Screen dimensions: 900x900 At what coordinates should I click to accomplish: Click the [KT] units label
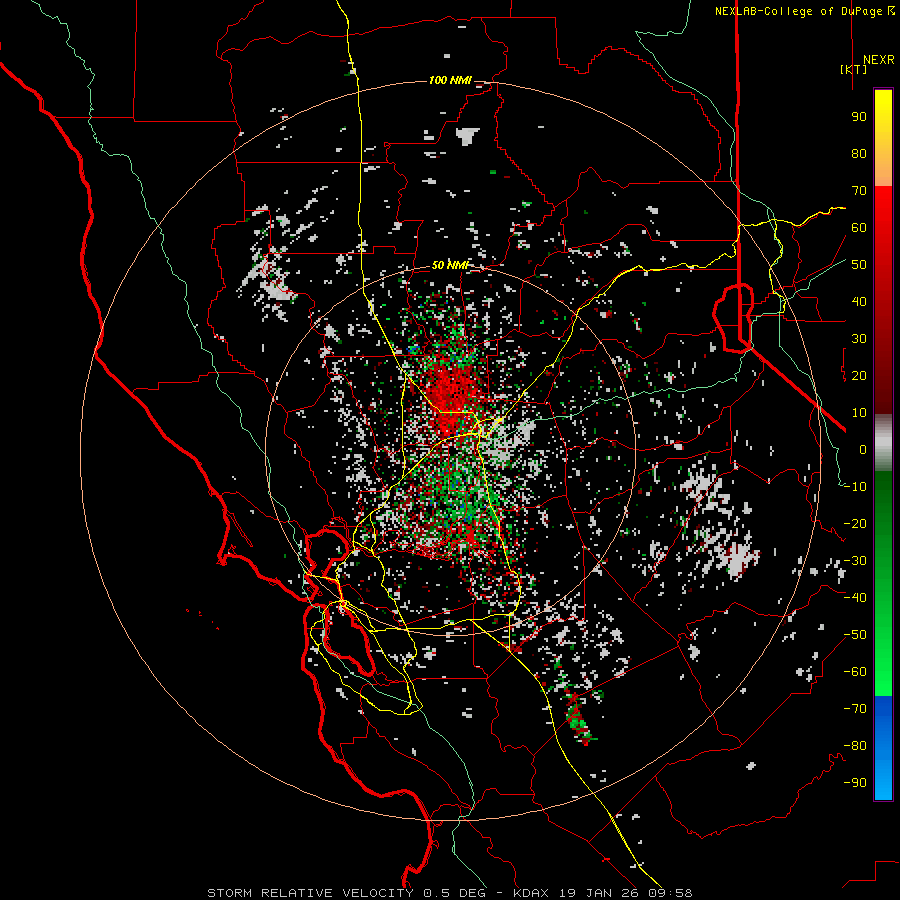click(853, 69)
